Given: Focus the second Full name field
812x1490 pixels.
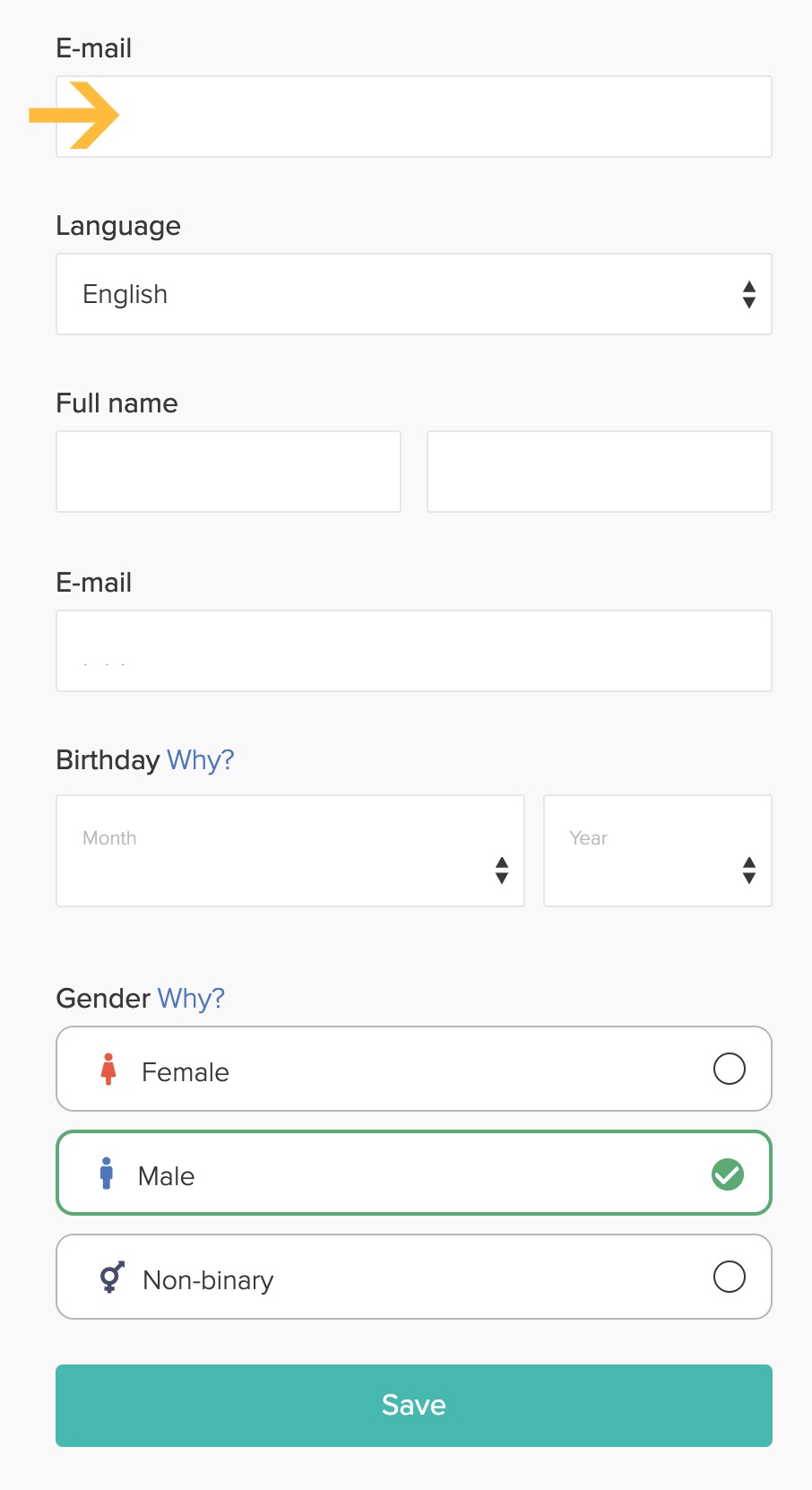Looking at the screenshot, I should (x=600, y=472).
